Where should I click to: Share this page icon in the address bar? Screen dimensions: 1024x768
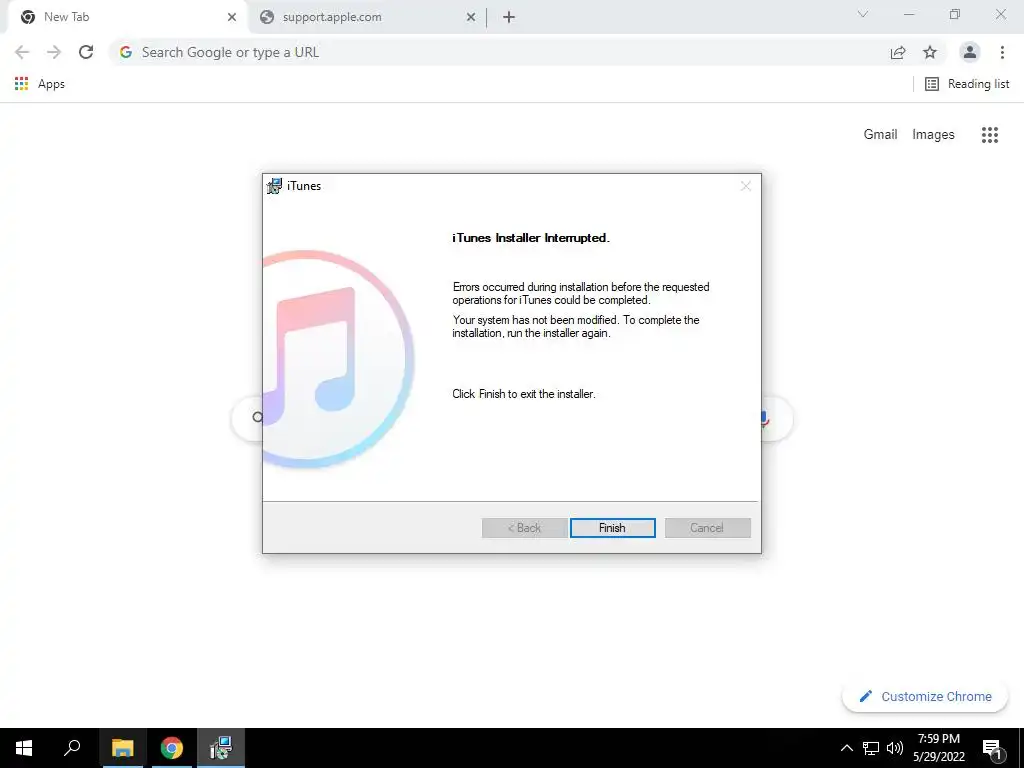pos(898,52)
